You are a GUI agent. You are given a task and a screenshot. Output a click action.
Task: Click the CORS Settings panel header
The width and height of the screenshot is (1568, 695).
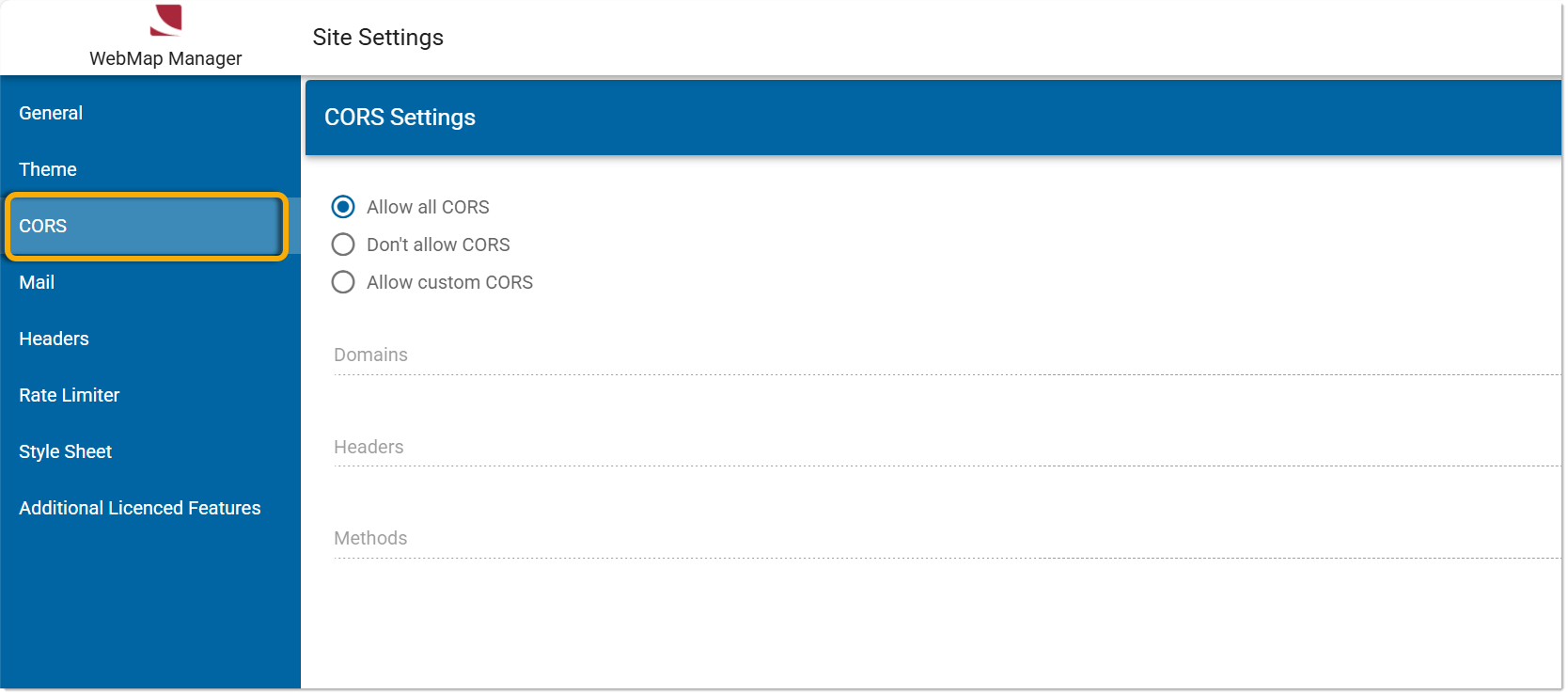point(933,118)
